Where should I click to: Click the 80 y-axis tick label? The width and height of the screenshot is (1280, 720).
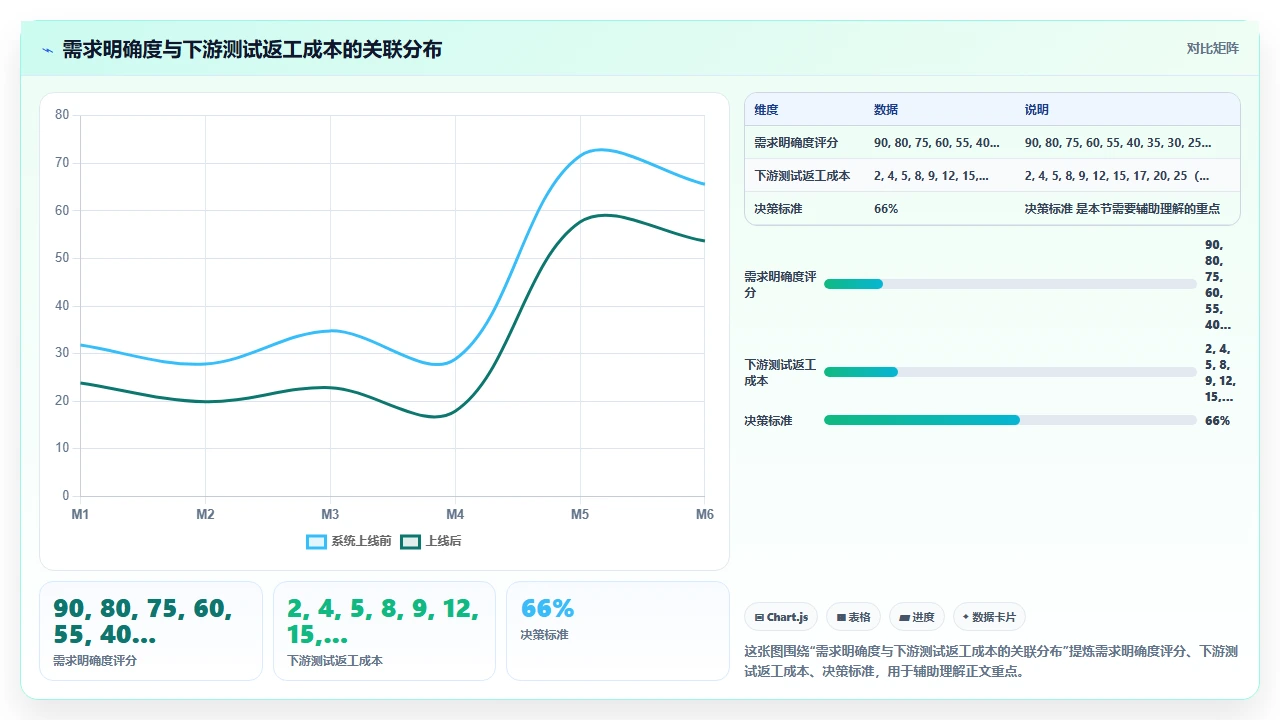pos(62,115)
